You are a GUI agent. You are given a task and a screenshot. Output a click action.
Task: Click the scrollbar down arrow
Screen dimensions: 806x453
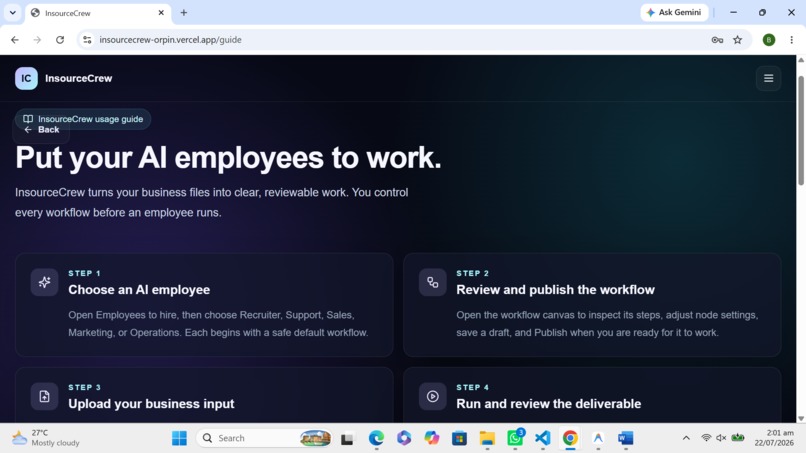(x=801, y=419)
